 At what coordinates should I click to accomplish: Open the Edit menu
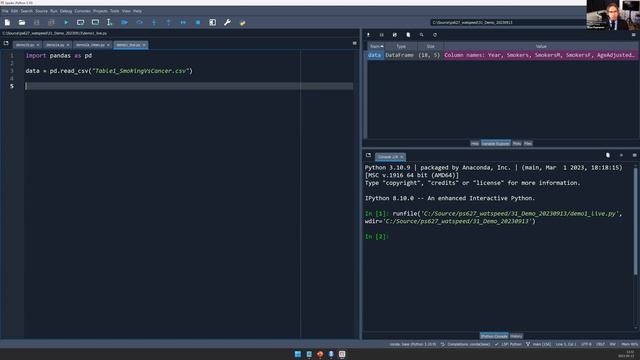point(14,11)
